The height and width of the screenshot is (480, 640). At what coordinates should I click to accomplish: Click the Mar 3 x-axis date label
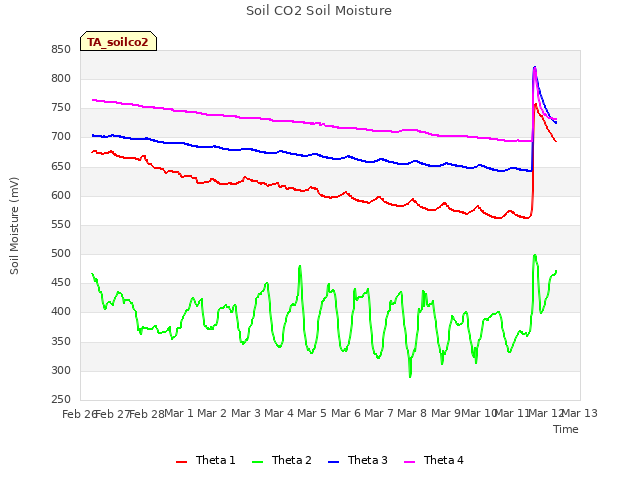(246, 413)
